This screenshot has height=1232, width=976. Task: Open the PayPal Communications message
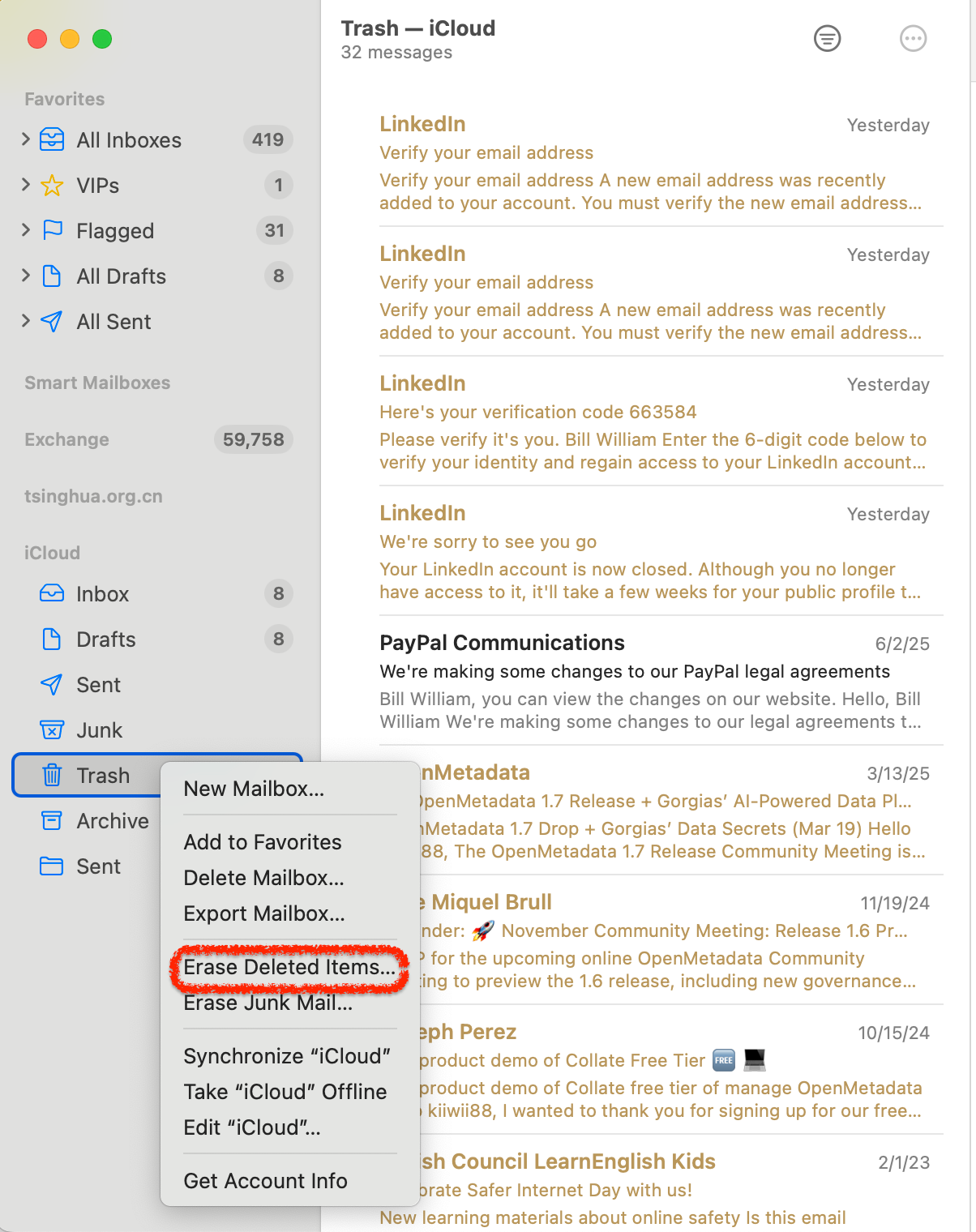tap(655, 681)
